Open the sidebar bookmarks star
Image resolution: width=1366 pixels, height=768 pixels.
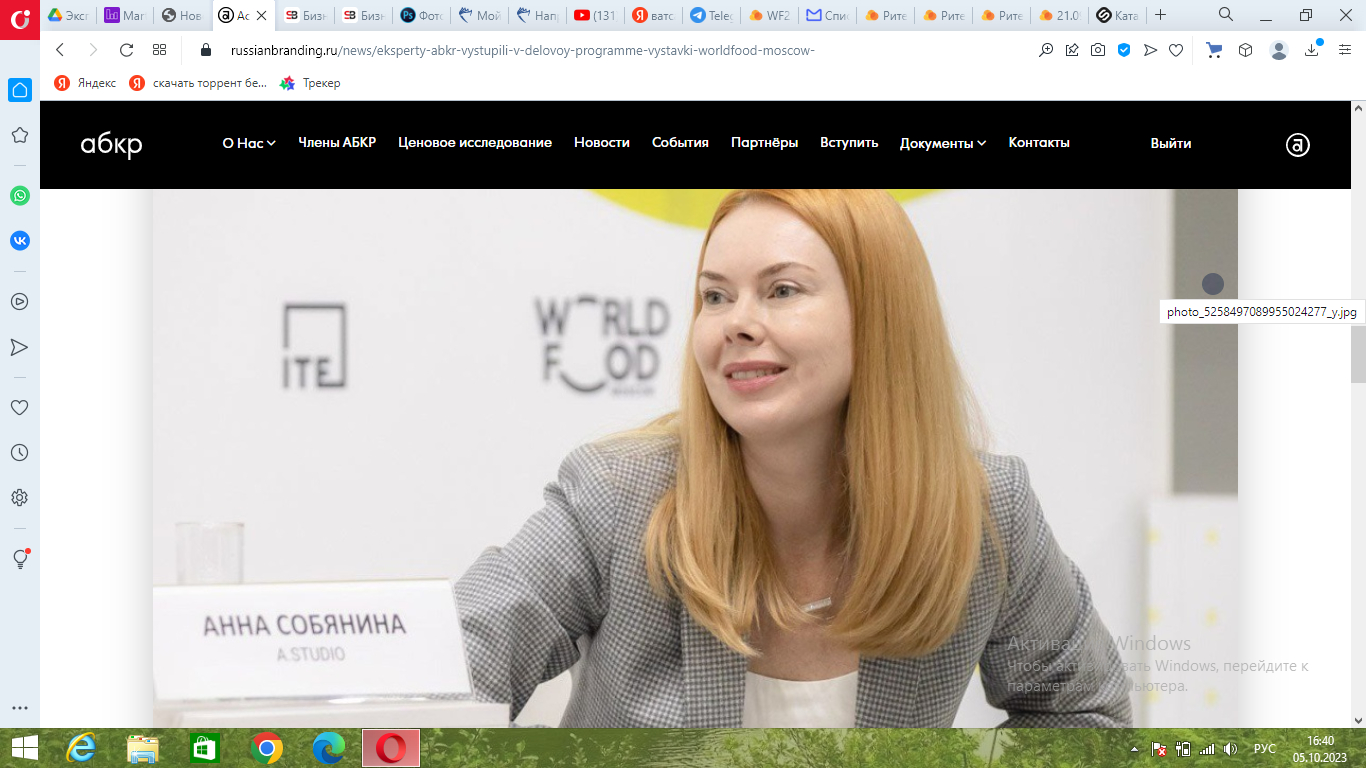point(20,135)
